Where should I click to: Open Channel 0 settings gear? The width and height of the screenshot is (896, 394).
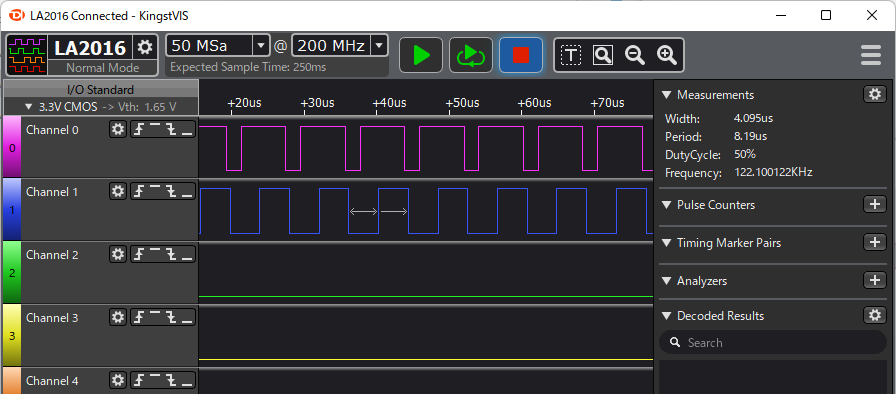click(118, 130)
